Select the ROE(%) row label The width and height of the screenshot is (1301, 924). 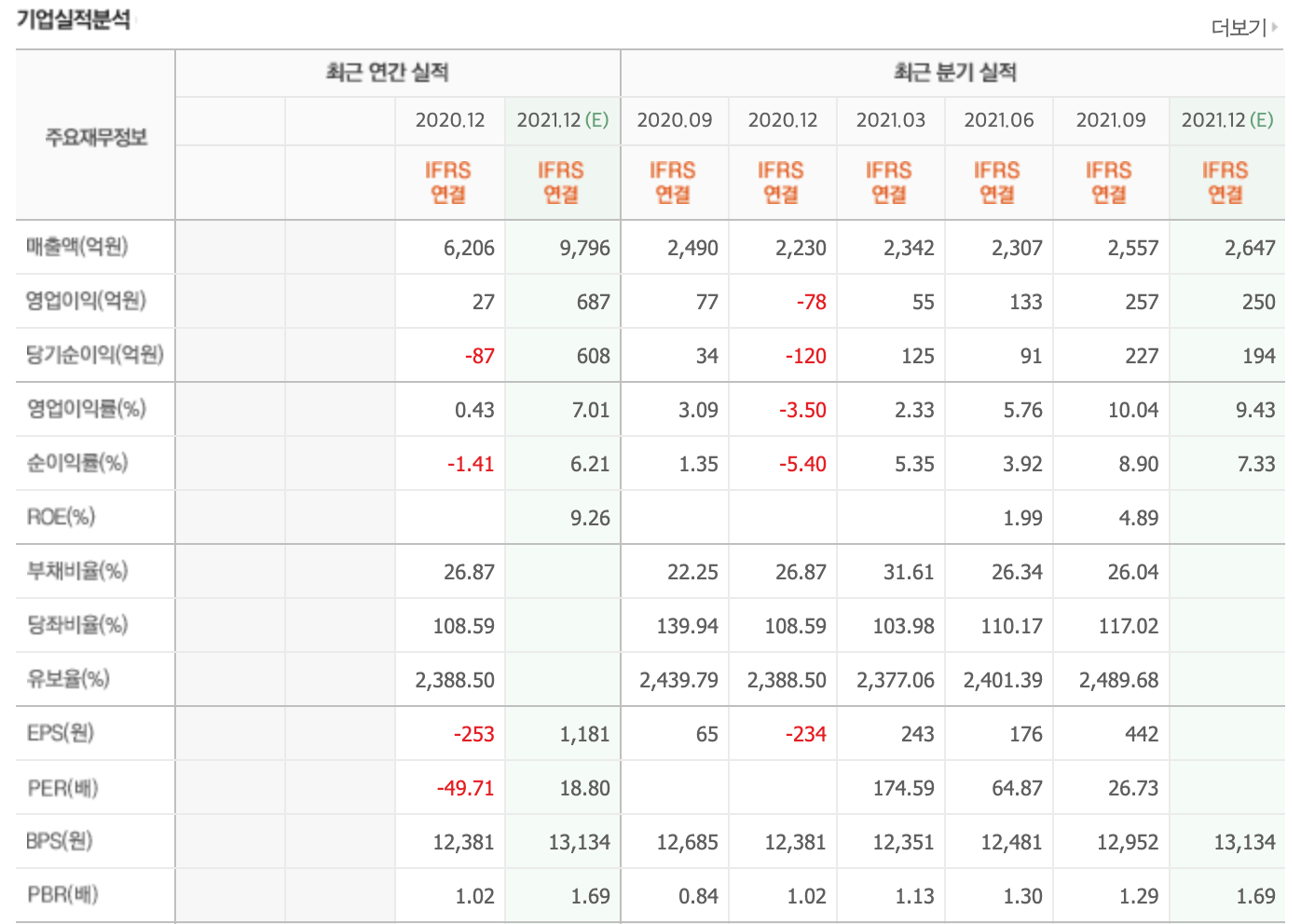pyautogui.click(x=61, y=517)
